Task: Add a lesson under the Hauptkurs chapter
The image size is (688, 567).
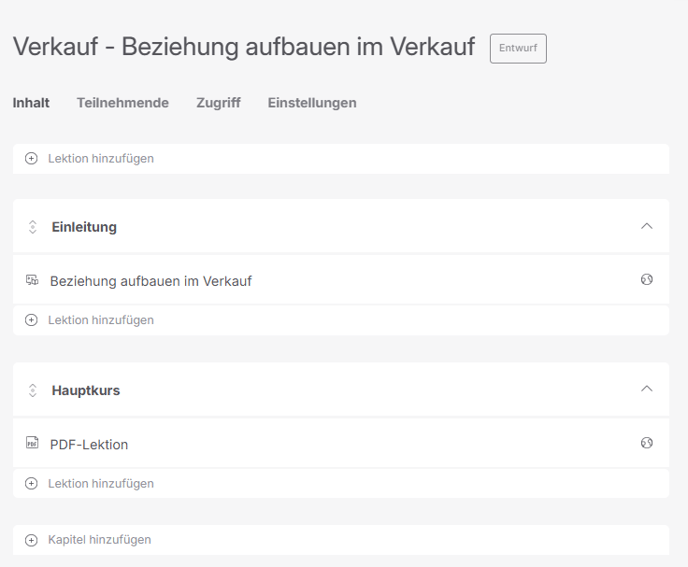Action: click(341, 483)
